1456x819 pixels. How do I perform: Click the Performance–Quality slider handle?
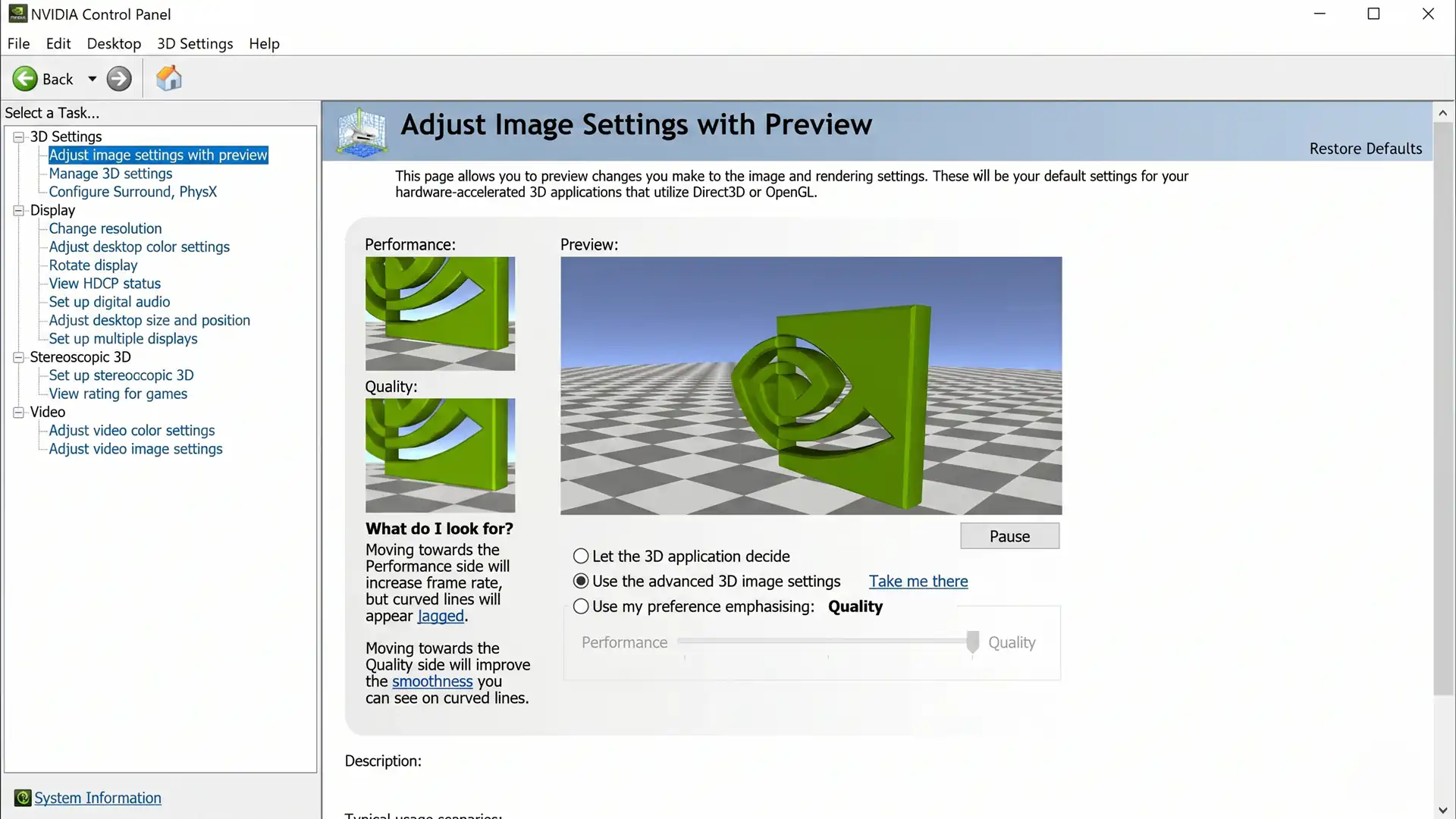[x=972, y=642]
